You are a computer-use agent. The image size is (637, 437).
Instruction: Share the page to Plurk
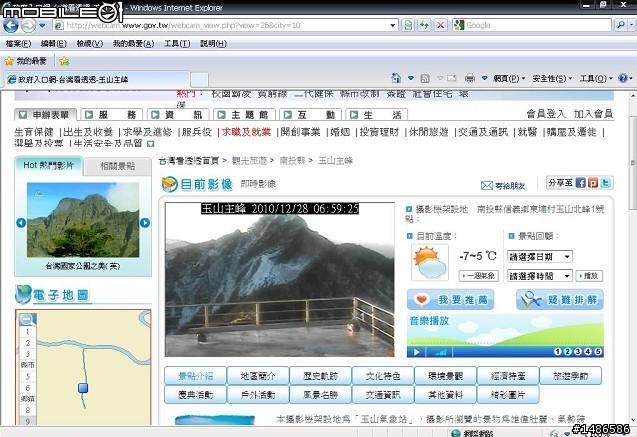593,183
